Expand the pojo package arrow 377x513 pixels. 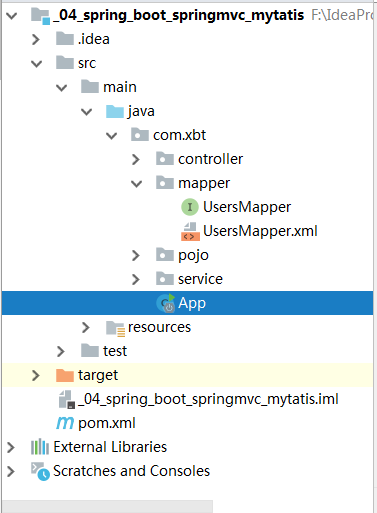135,255
